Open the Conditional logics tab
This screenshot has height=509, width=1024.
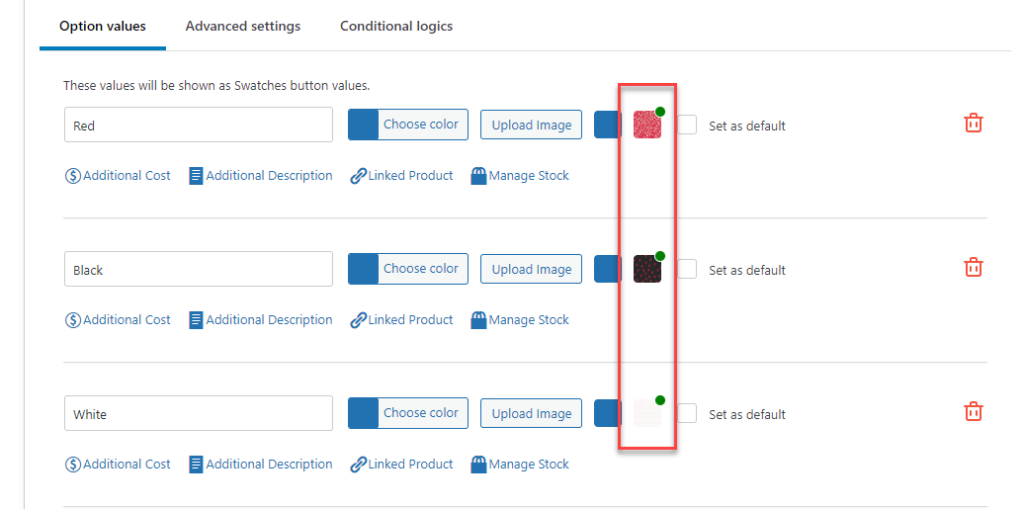(396, 26)
